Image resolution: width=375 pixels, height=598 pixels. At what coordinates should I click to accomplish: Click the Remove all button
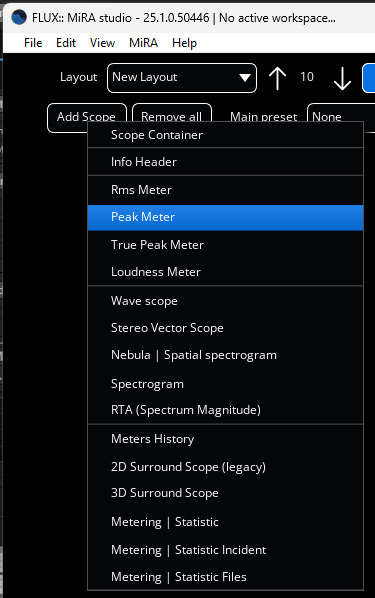click(x=172, y=116)
